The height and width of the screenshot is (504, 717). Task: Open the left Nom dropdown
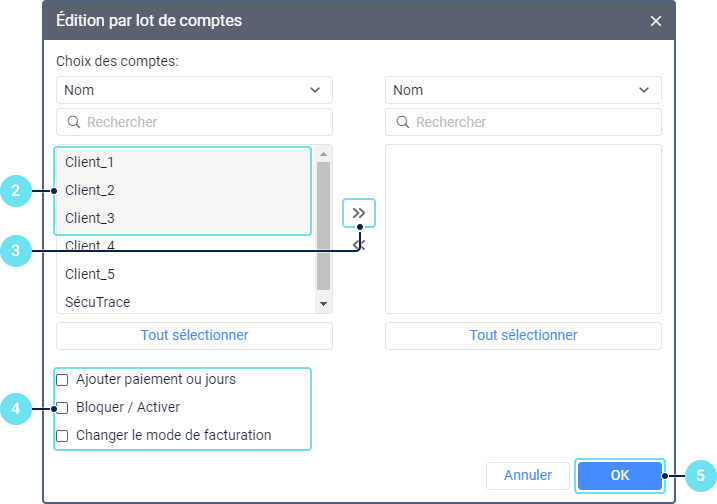[194, 90]
